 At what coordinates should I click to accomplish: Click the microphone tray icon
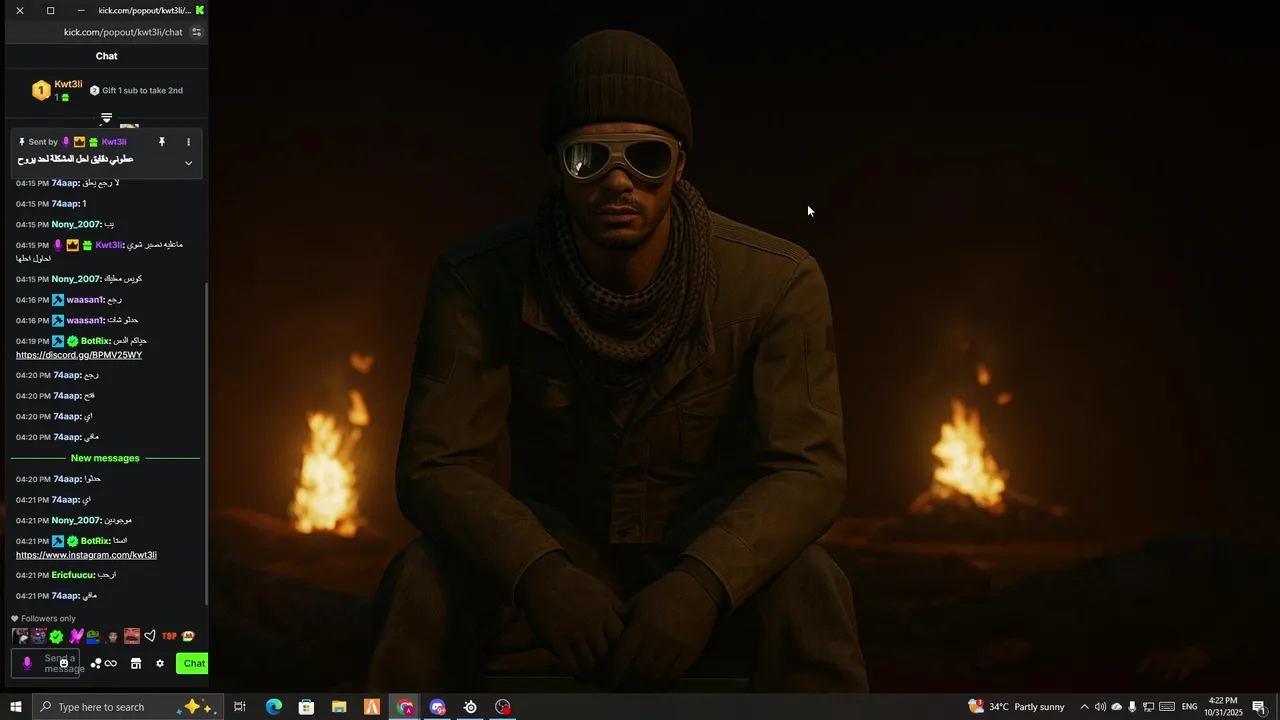1132,707
